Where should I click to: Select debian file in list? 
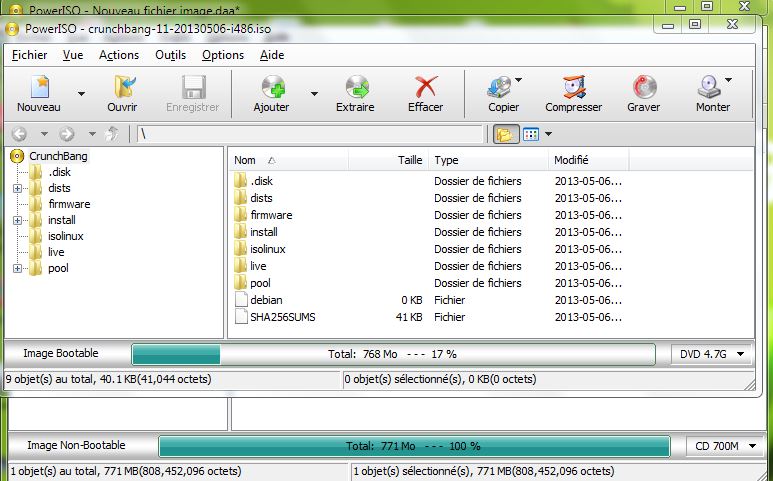266,300
